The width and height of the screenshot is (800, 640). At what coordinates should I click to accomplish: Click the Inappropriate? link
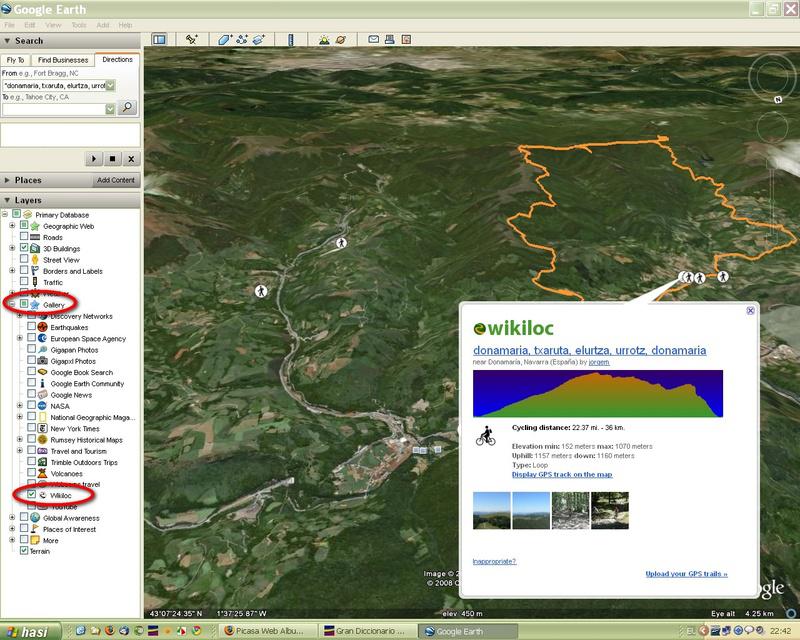494,561
